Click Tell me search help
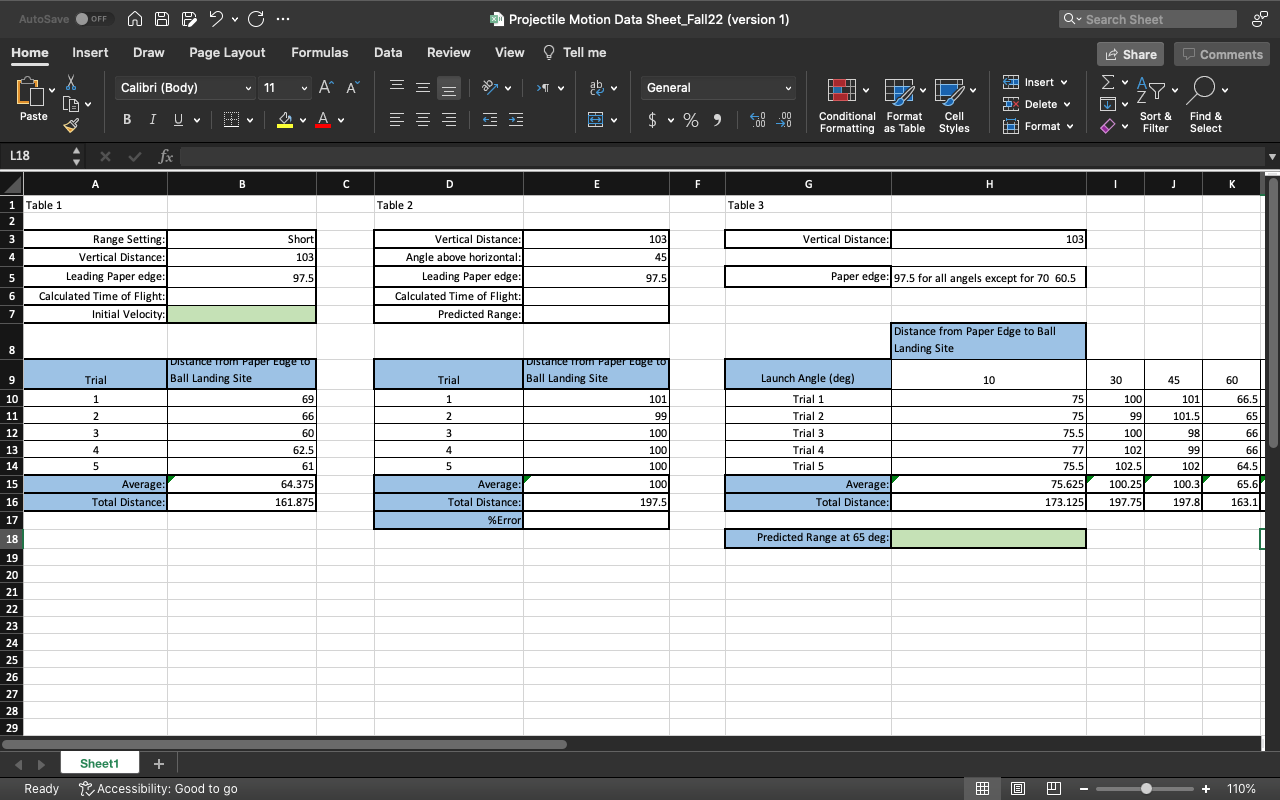Screen dimensions: 1280x800 575,52
